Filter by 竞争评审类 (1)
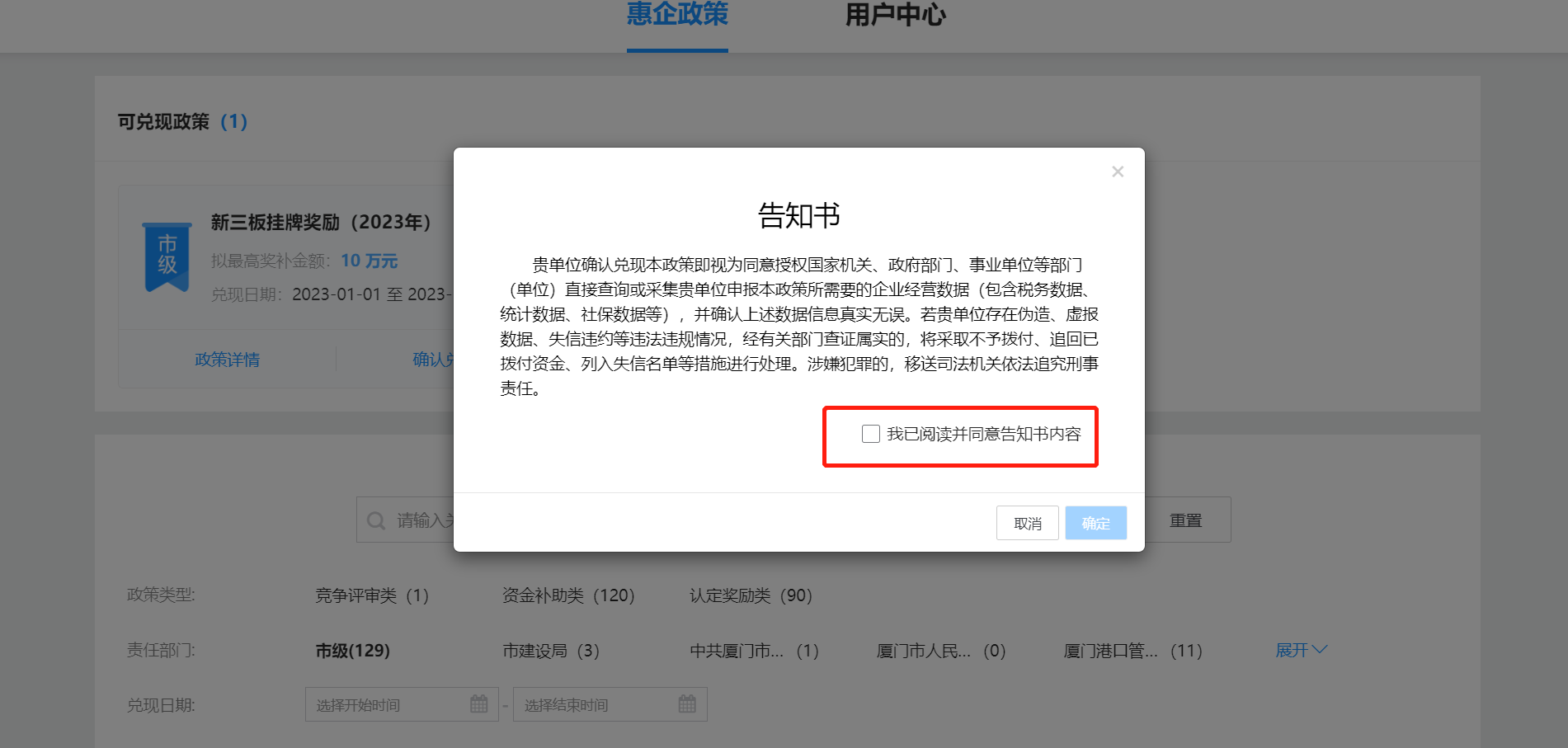This screenshot has width=1568, height=748. pyautogui.click(x=372, y=595)
